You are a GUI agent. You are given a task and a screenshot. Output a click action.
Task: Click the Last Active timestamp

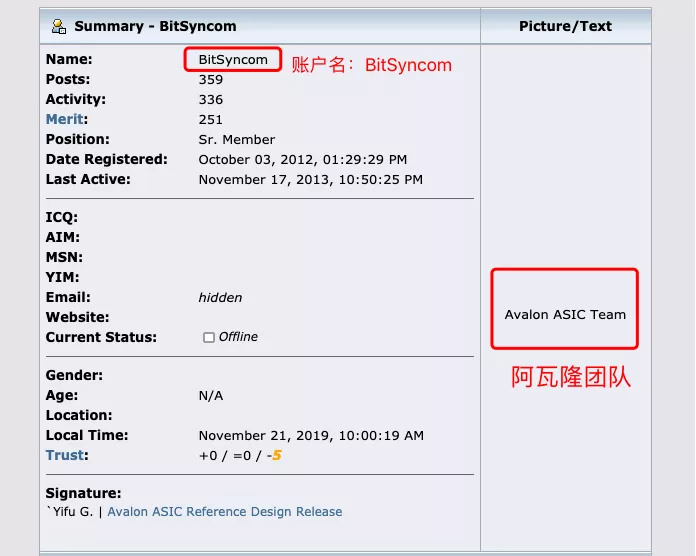pos(310,180)
